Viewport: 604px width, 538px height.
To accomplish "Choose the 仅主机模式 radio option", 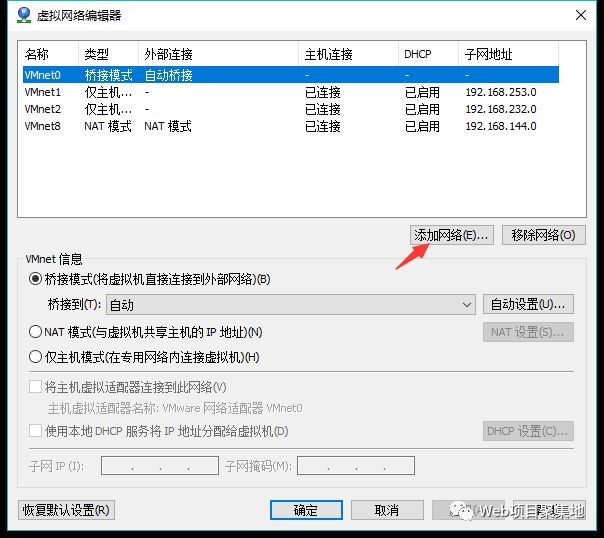I will [x=35, y=357].
